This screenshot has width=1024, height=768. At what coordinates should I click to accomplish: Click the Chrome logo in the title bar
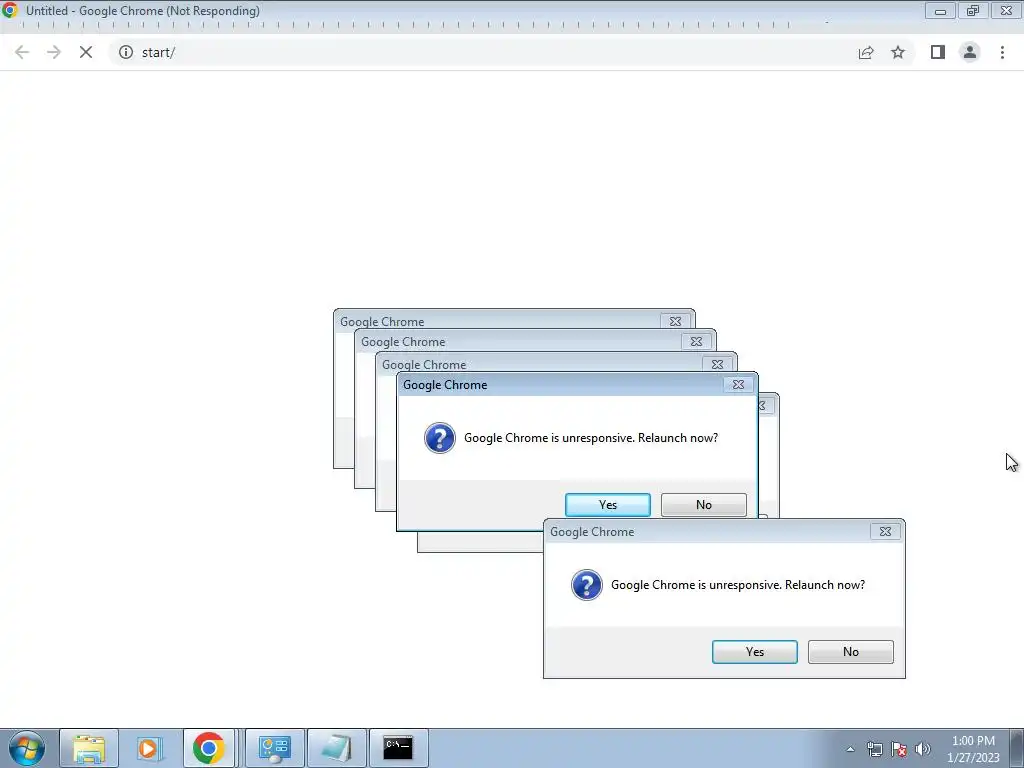[x=10, y=10]
